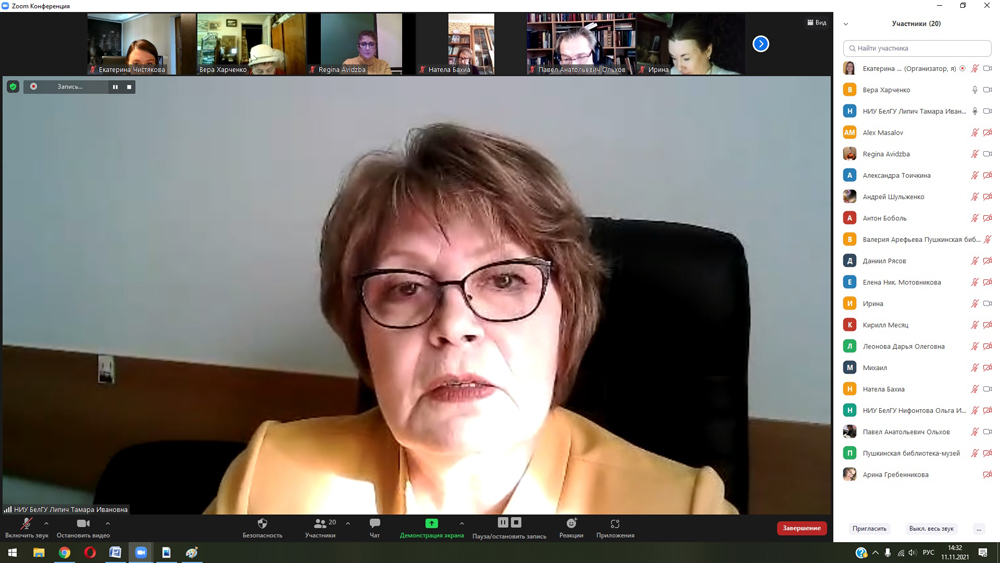Select participant Арина Гребенникова

[x=916, y=474]
